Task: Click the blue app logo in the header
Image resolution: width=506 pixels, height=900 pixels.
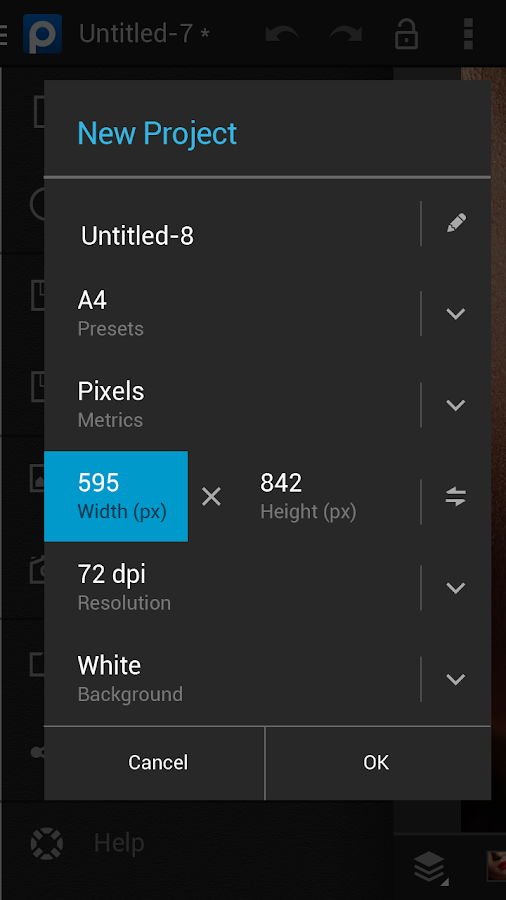Action: coord(42,34)
